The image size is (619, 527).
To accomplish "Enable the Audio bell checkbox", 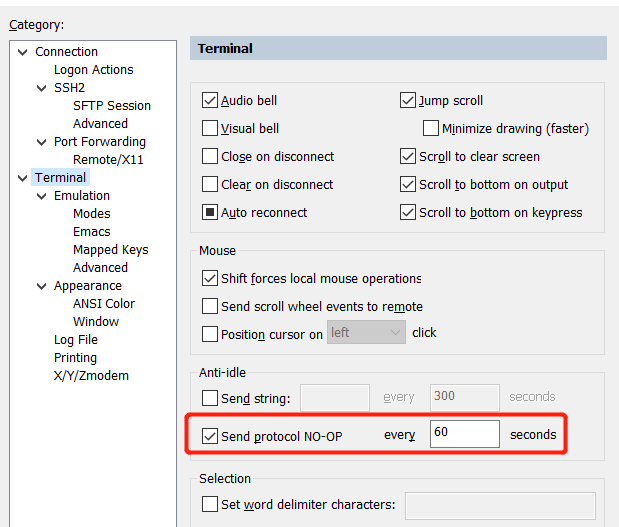I will tap(210, 100).
